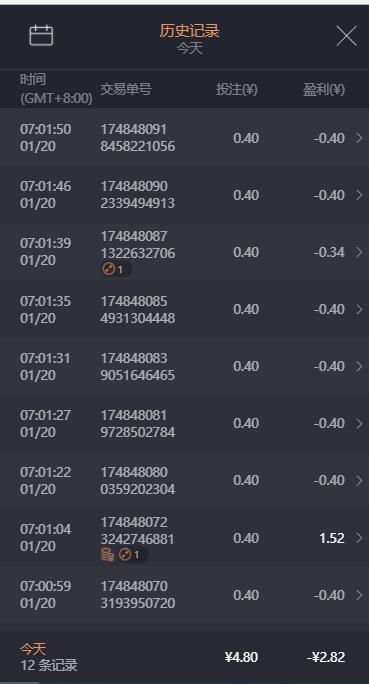Click free-spin badge on order 1322632706
Image resolution: width=369 pixels, height=684 pixels.
(115, 270)
